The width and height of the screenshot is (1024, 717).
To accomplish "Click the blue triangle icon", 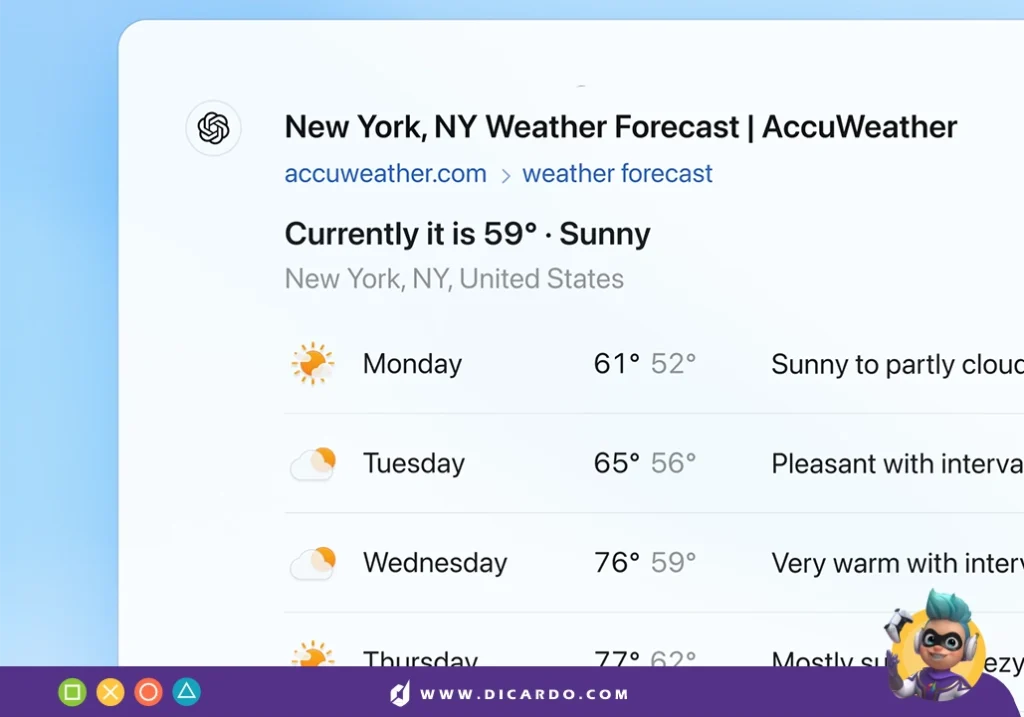I will tap(186, 692).
